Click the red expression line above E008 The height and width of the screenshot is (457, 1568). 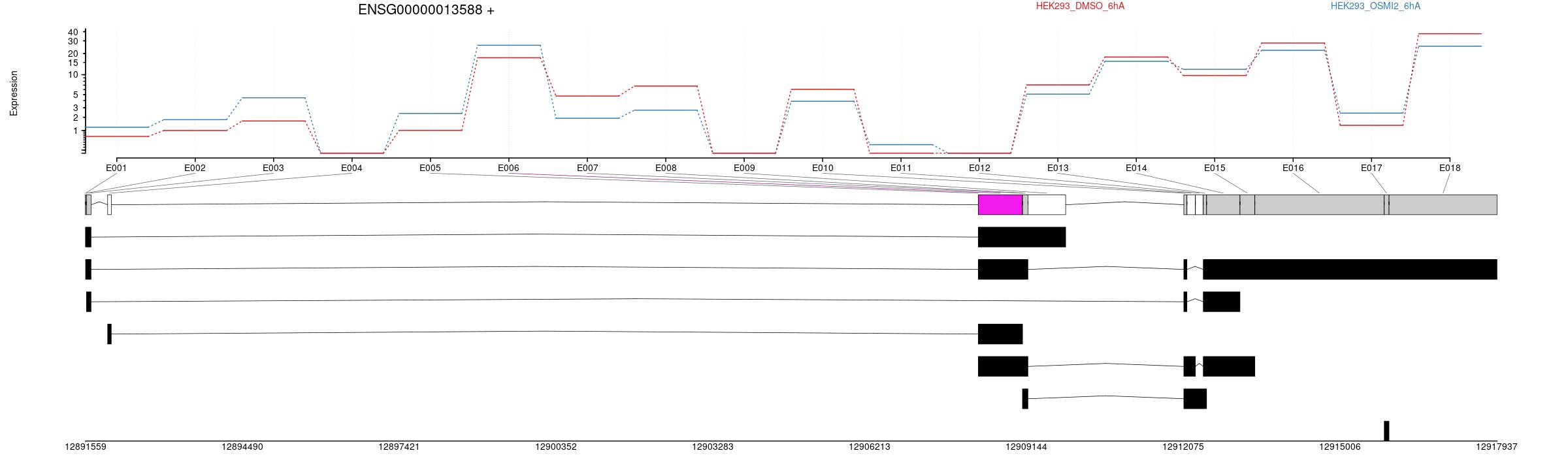point(666,86)
